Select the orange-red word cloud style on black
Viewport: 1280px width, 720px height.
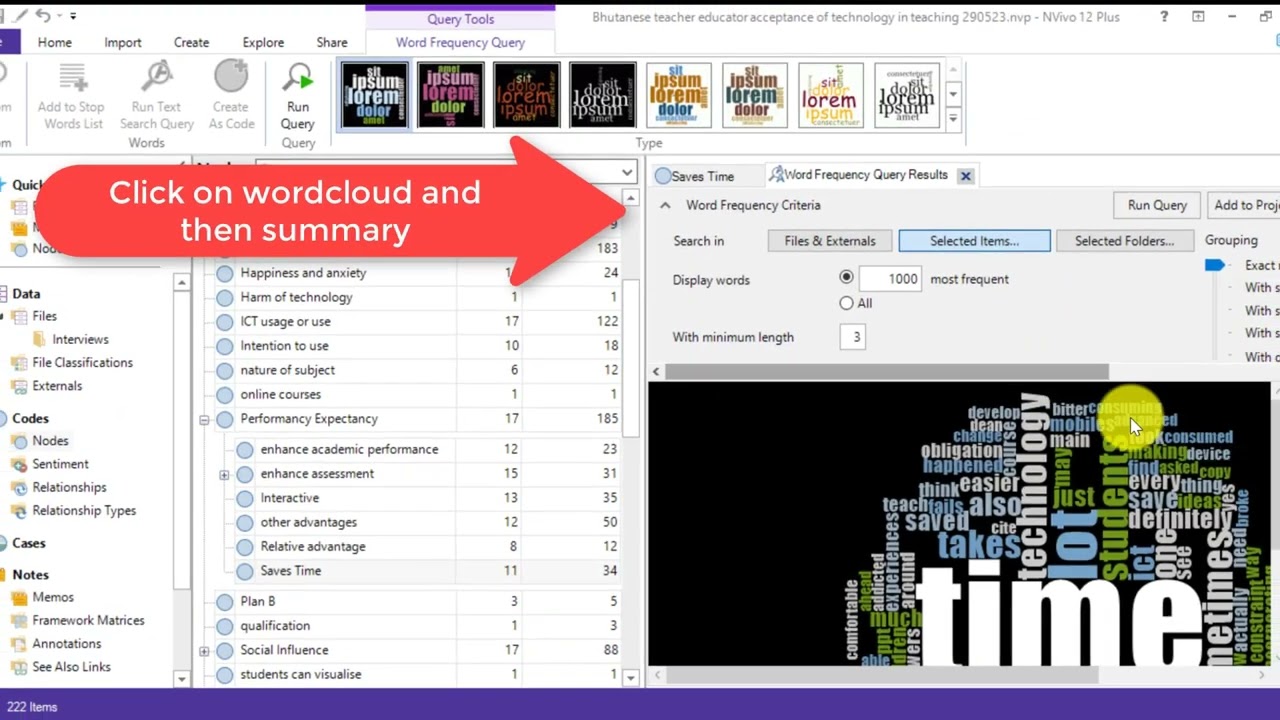coord(527,95)
